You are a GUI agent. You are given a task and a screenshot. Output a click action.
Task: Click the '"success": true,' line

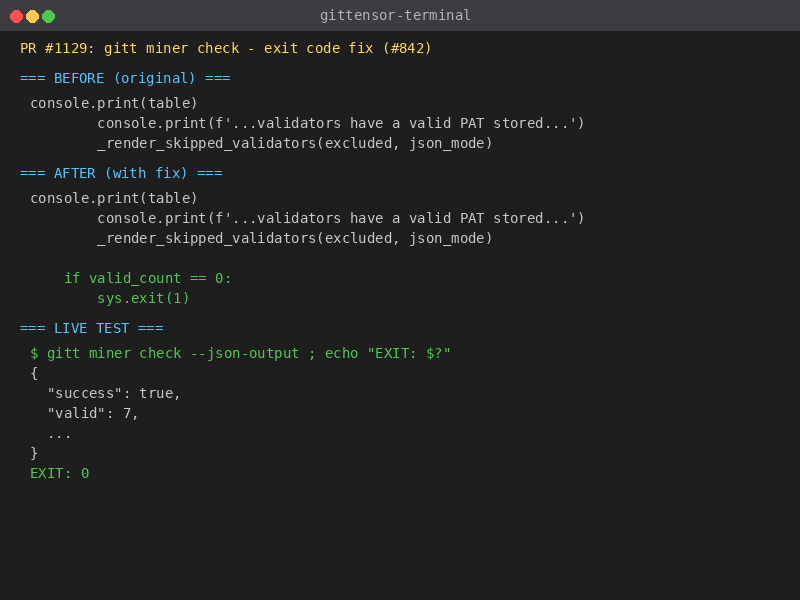(x=114, y=393)
